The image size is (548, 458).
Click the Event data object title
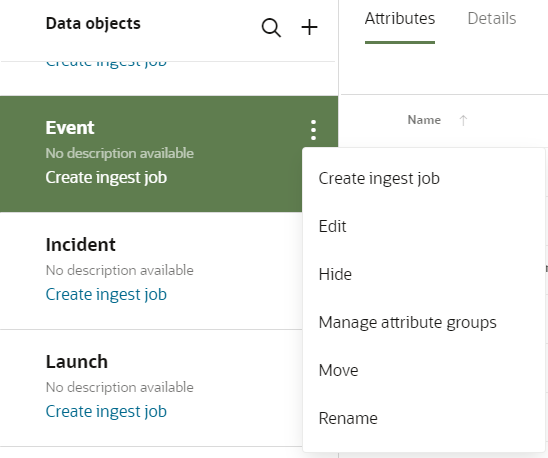70,128
